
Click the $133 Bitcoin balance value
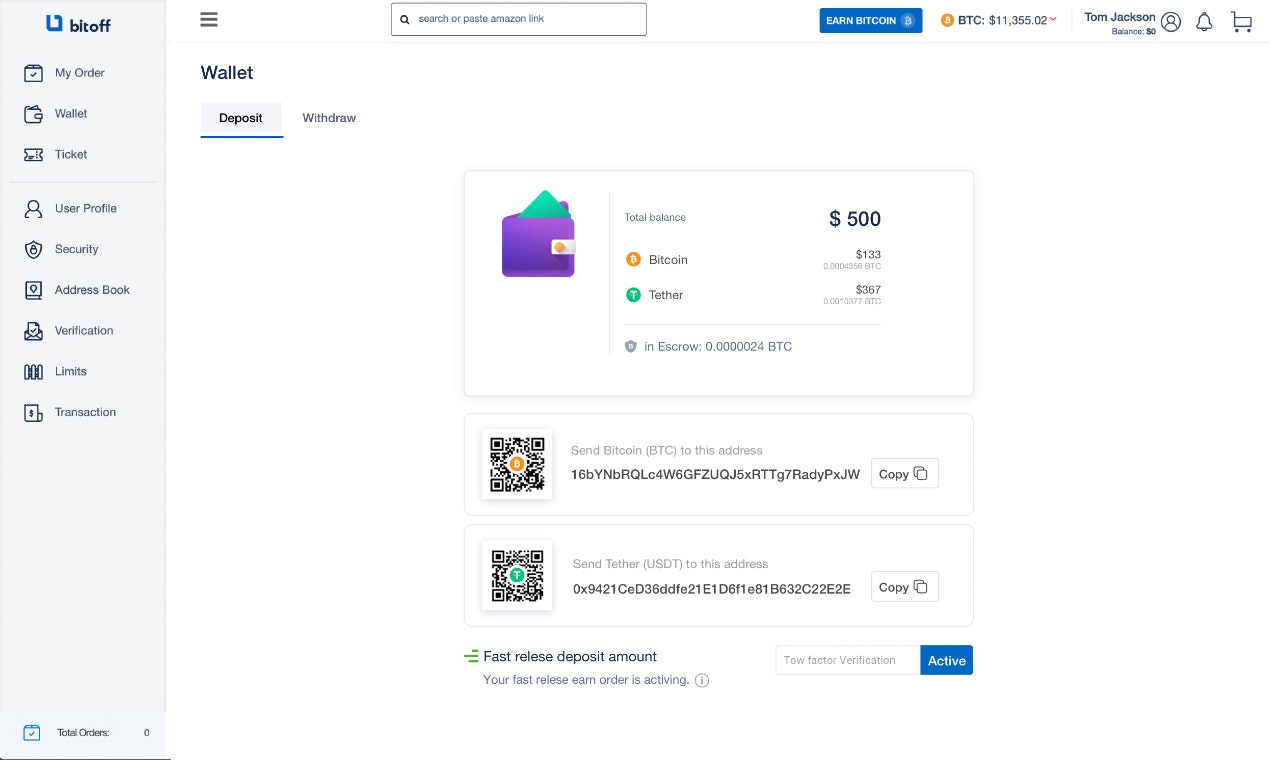pos(868,255)
